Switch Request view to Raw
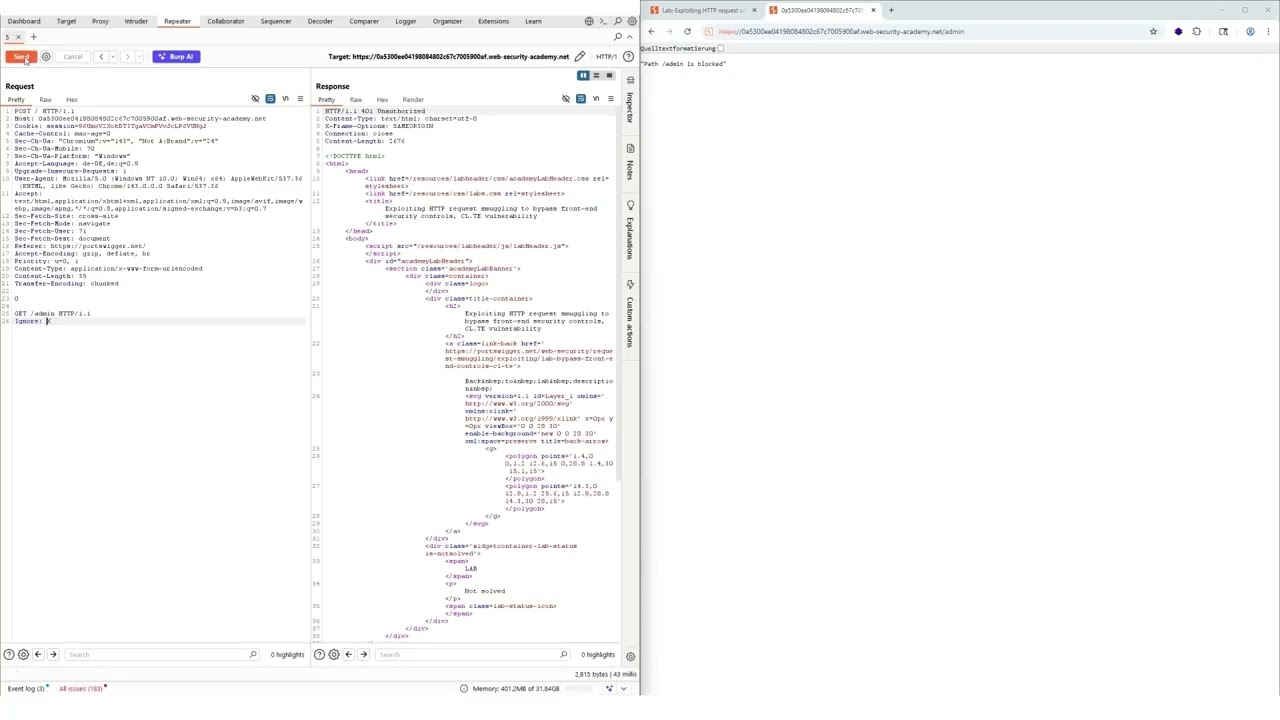1280x720 pixels. pos(45,100)
